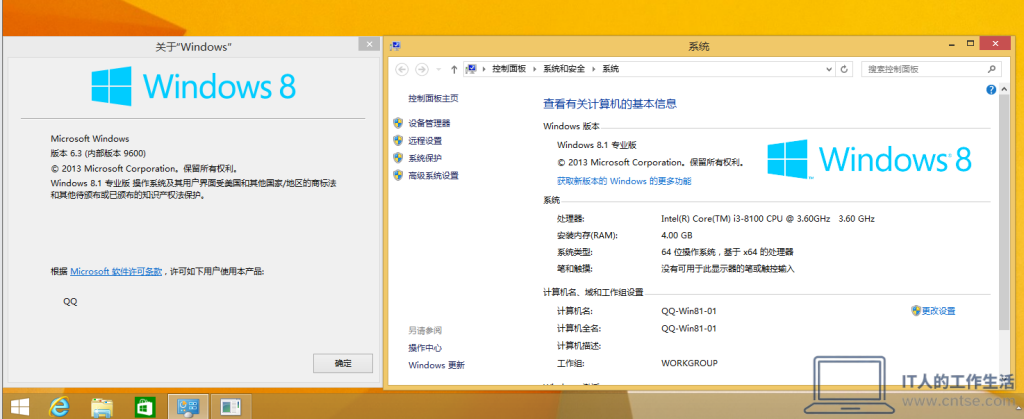Open recent locations dropdown arrow
The height and width of the screenshot is (419, 1024).
point(438,69)
